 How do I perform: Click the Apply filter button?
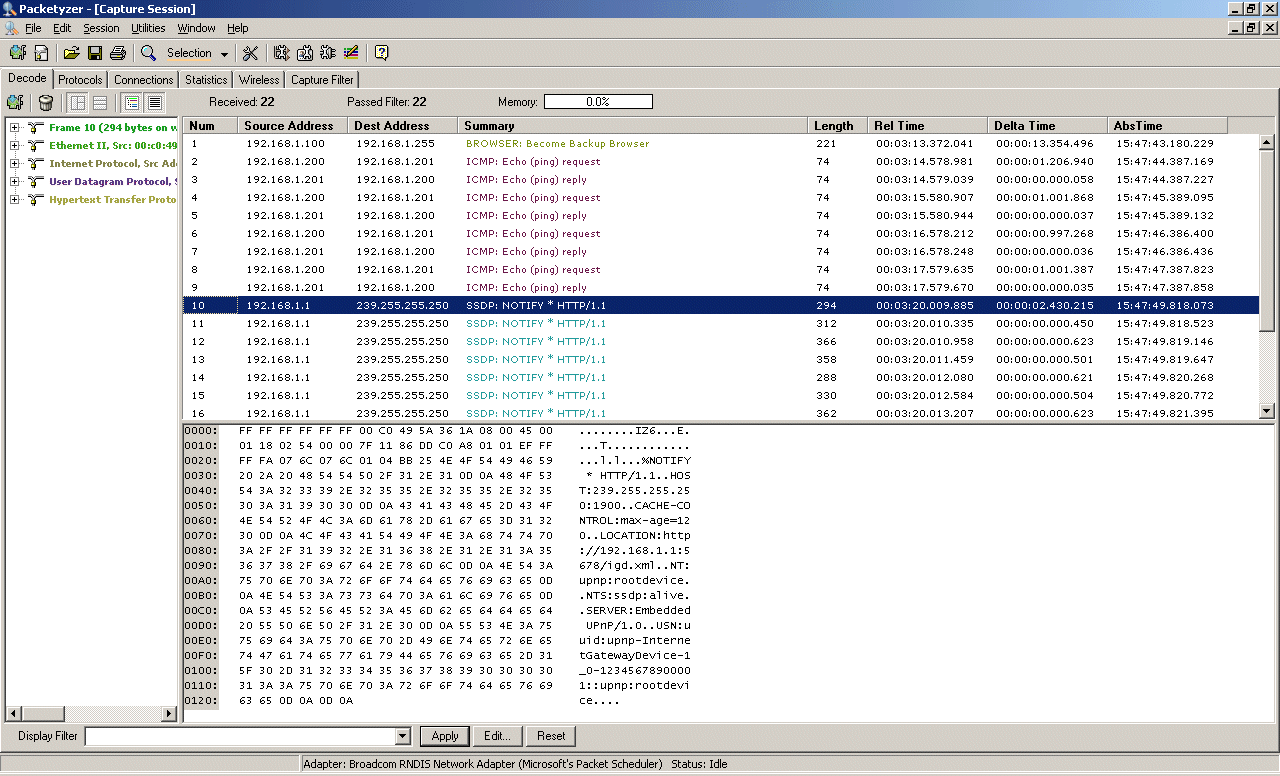(x=445, y=736)
